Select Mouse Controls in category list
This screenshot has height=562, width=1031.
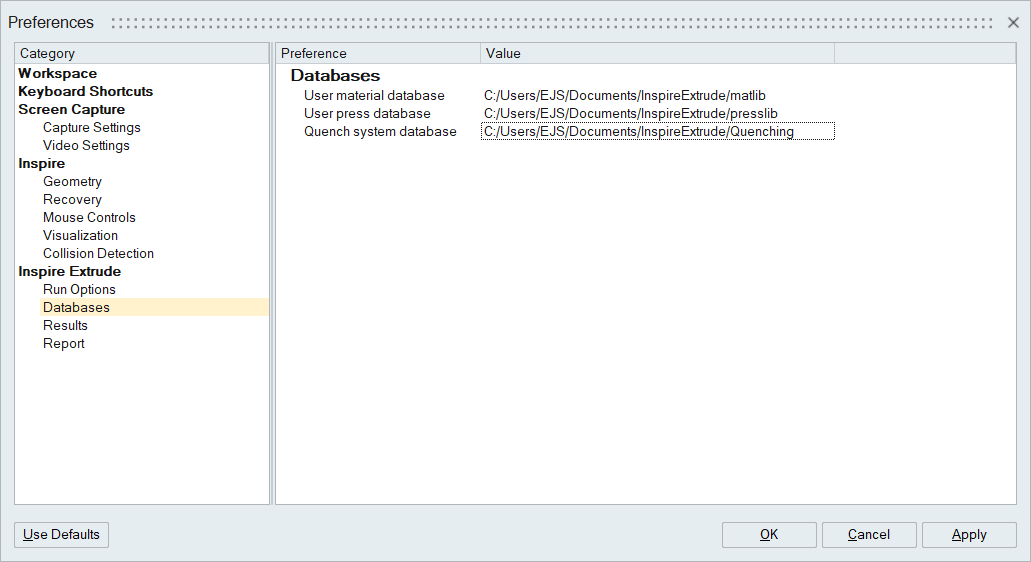pyautogui.click(x=89, y=218)
